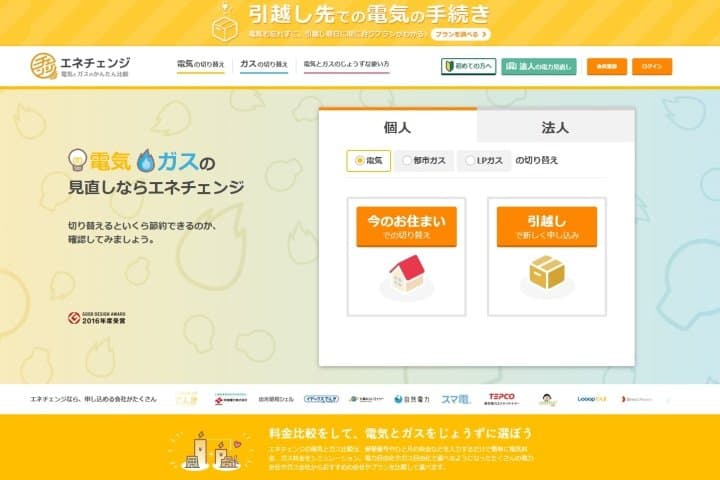Select the 都市ガス radio option

(424, 161)
